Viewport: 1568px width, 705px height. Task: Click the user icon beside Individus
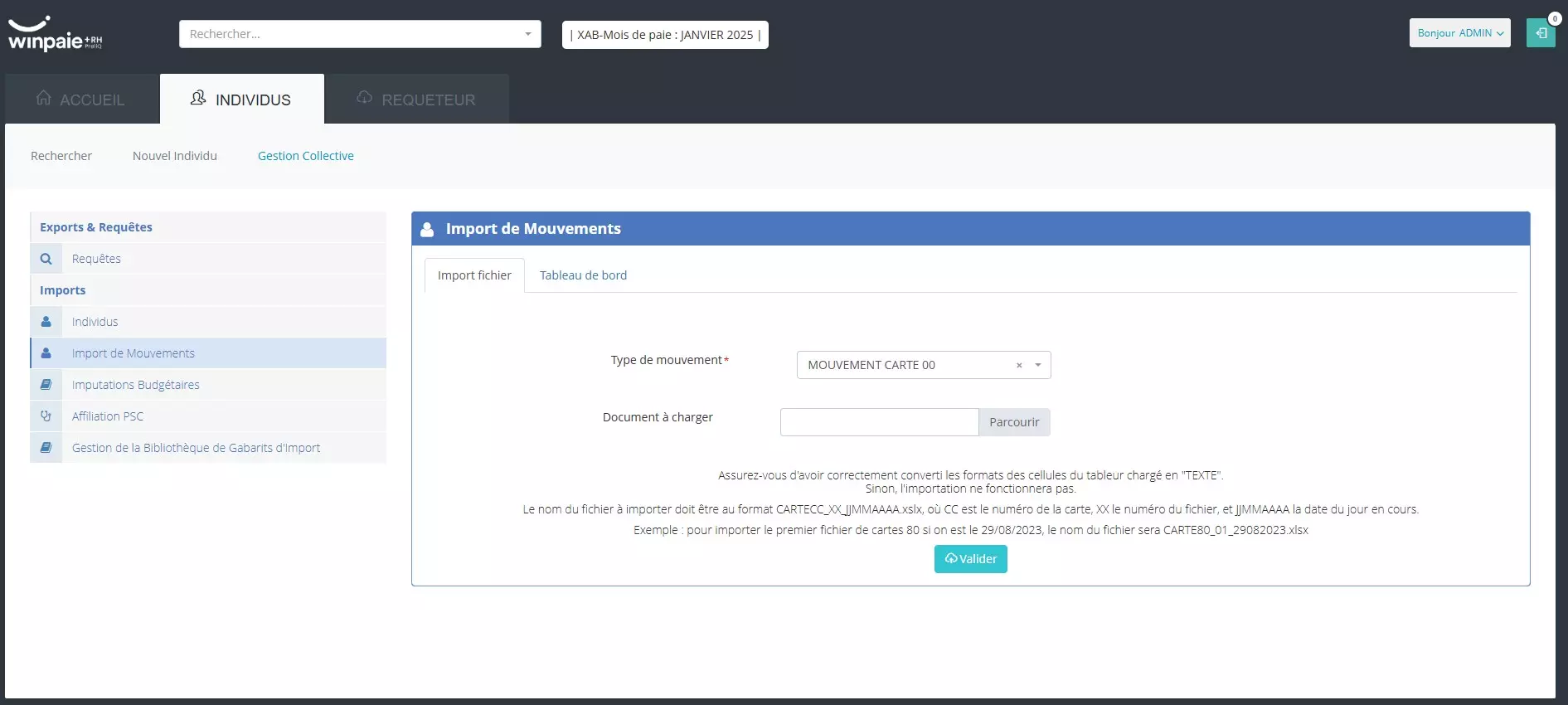coord(46,322)
